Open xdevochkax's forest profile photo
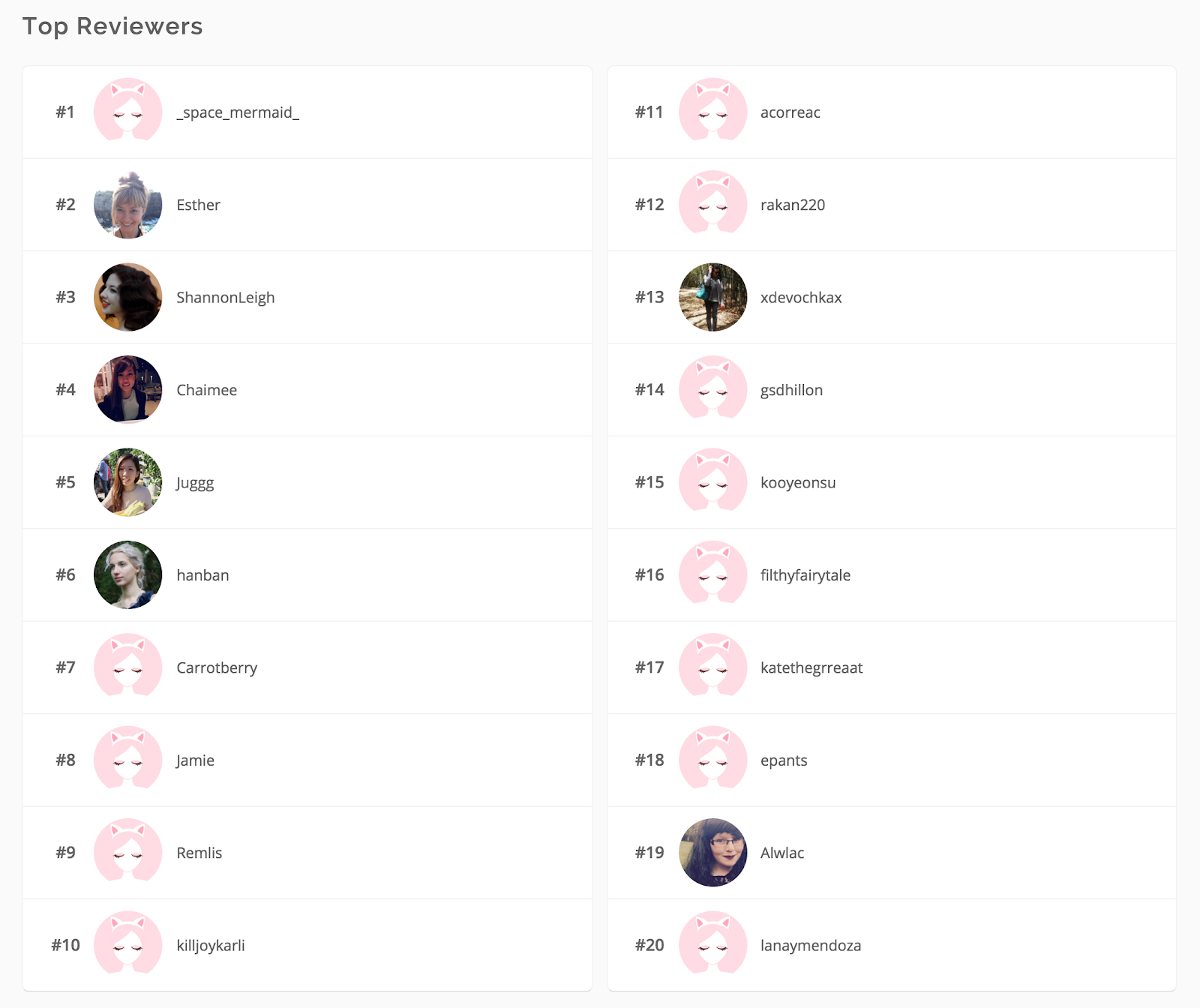1200x1008 pixels. tap(712, 297)
